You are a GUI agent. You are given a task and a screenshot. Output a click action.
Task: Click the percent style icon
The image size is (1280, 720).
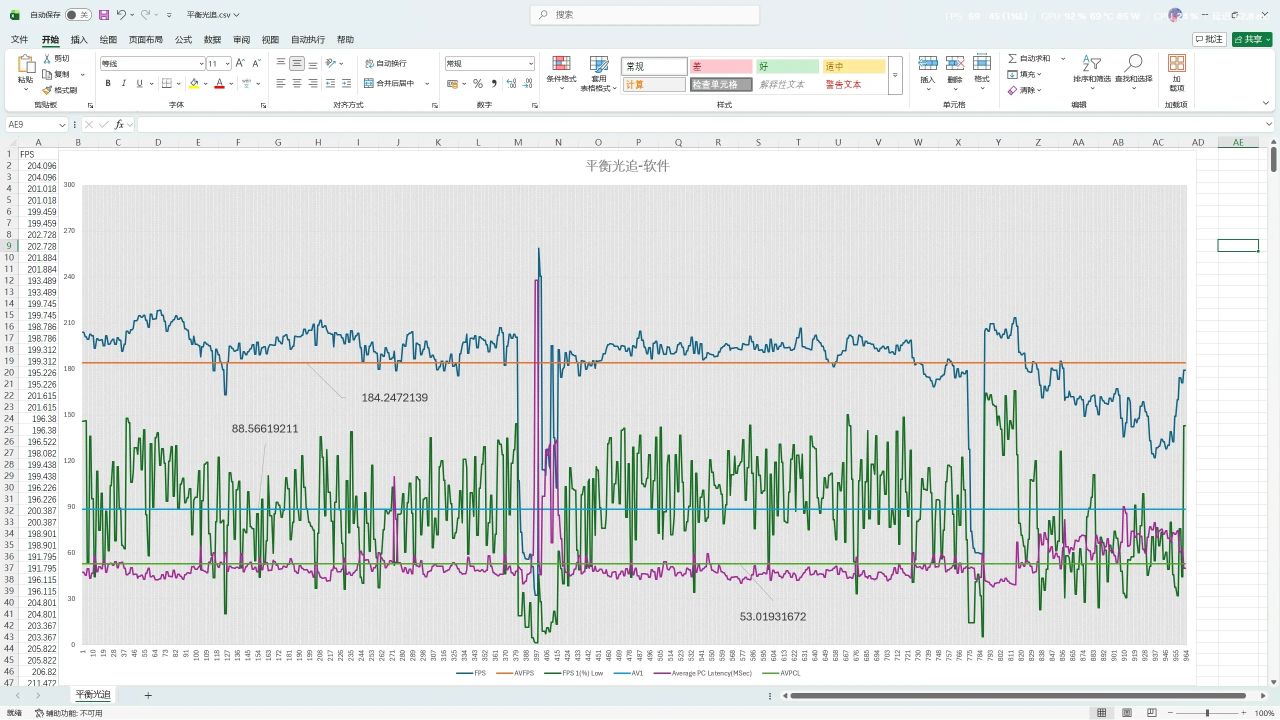[x=478, y=84]
